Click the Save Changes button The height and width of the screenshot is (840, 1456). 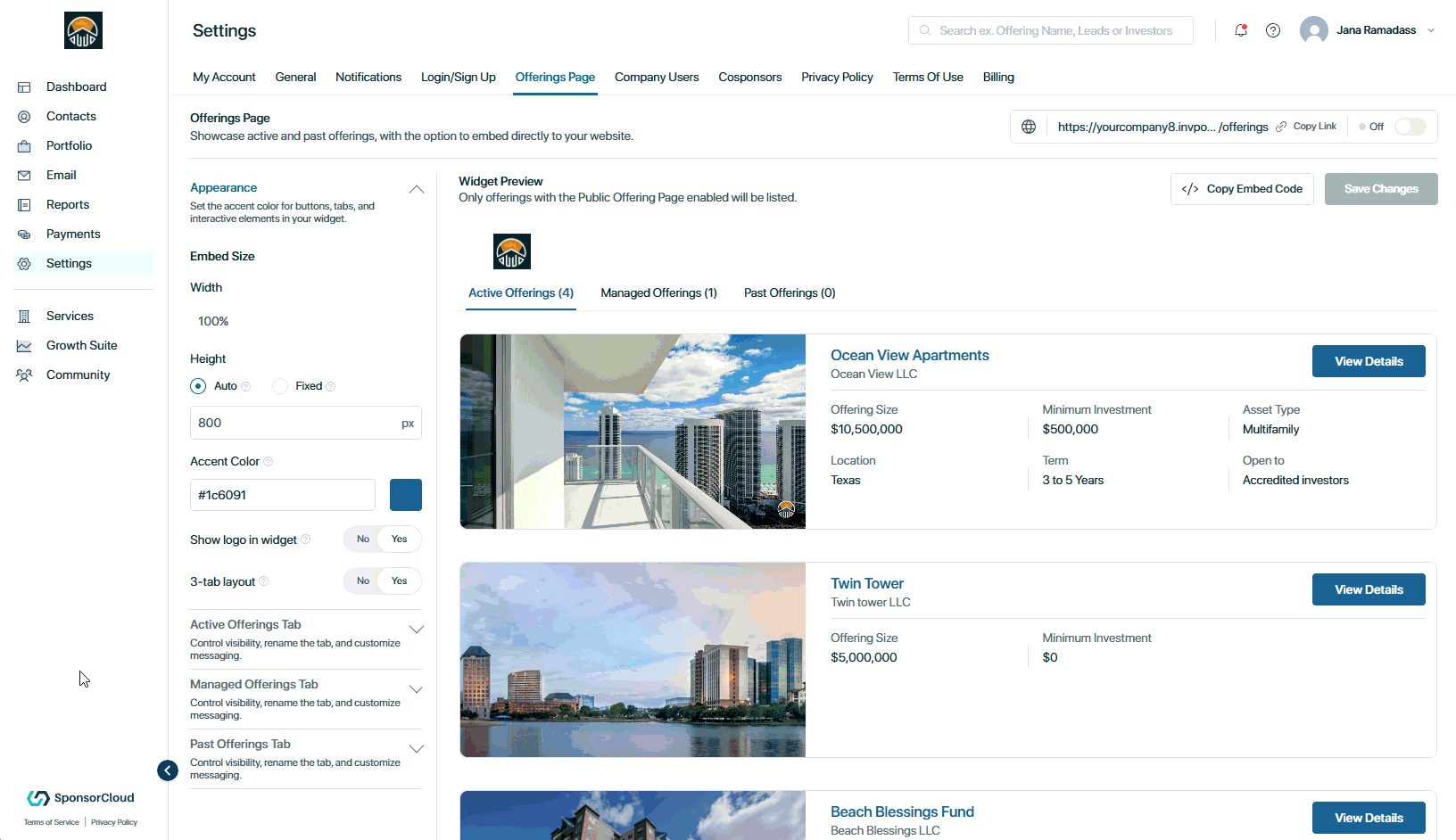pos(1381,189)
